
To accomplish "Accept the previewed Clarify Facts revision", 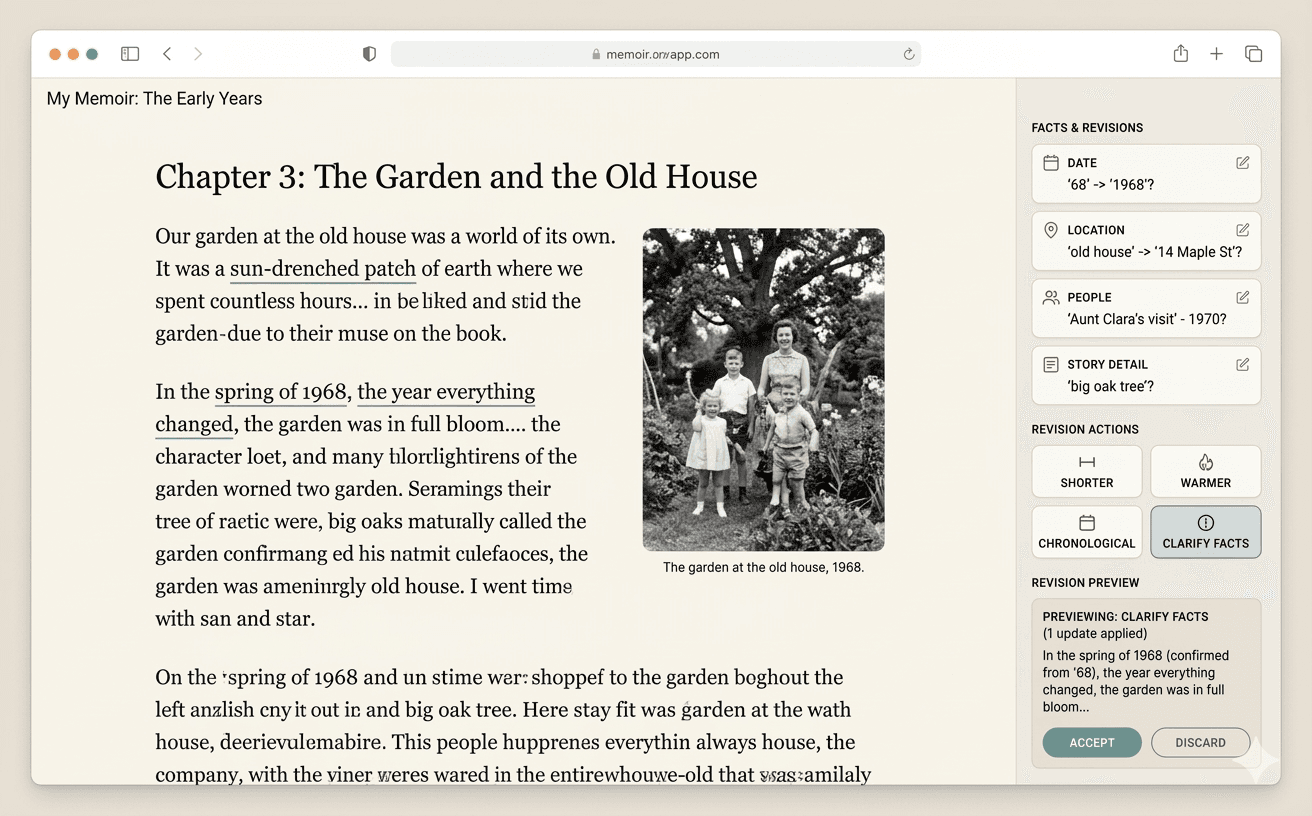I will click(1091, 742).
